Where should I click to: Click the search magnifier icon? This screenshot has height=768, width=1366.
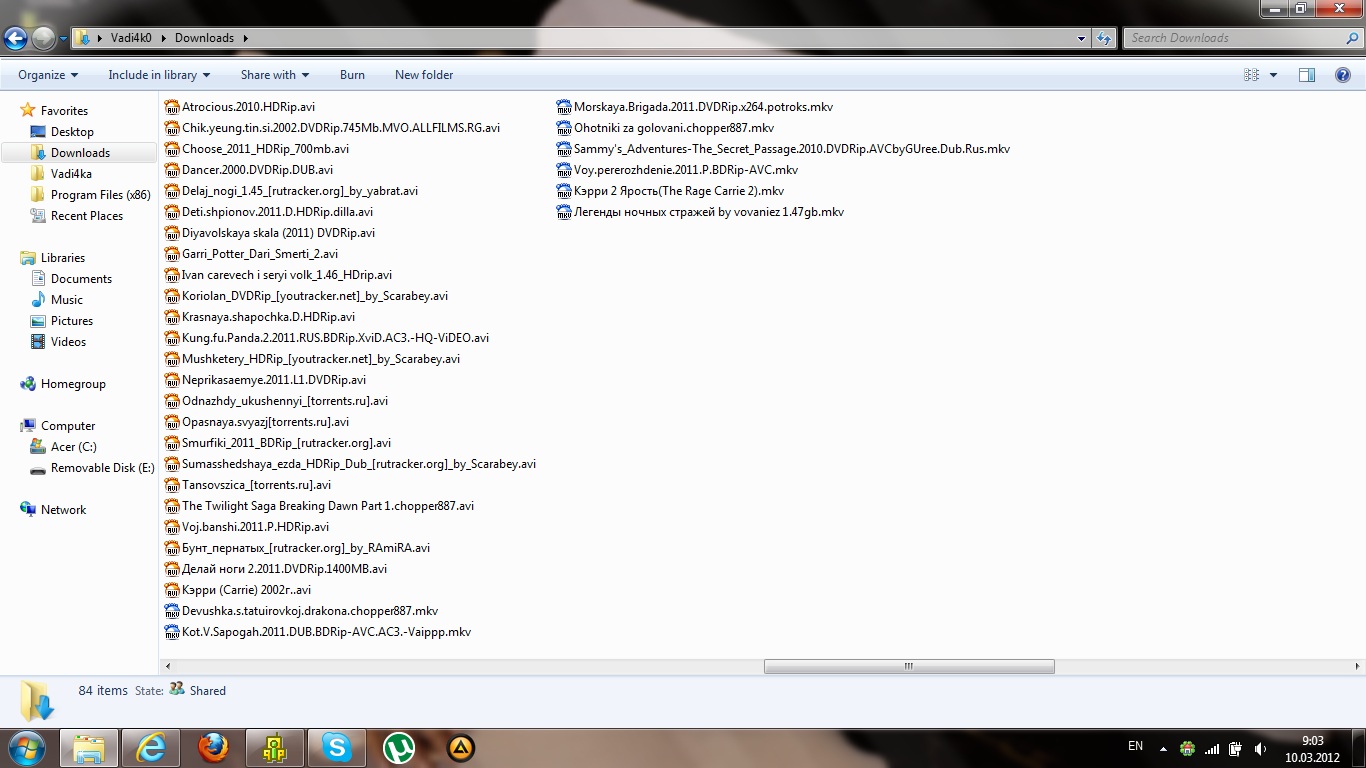[1353, 38]
